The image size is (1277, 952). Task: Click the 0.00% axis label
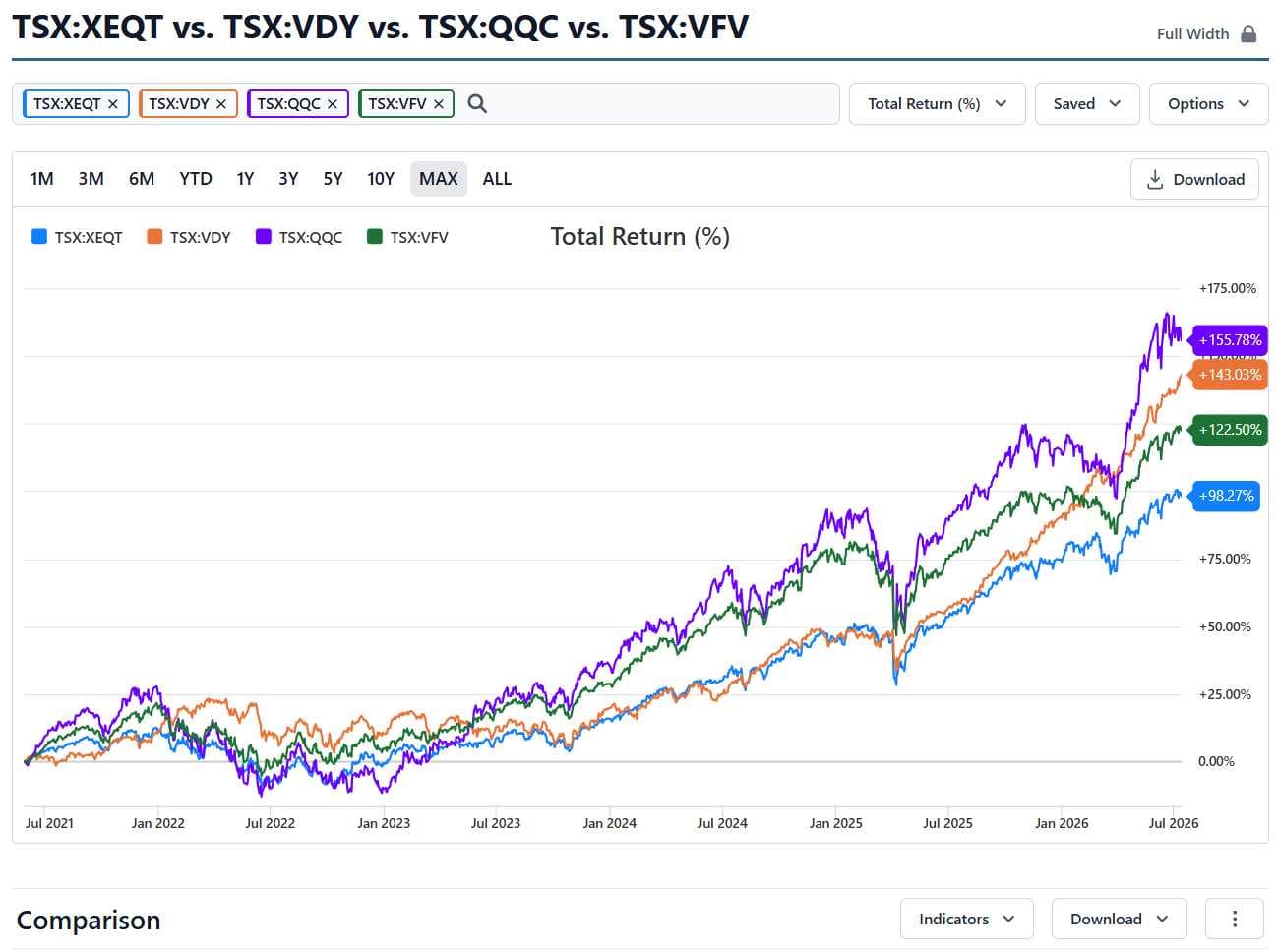click(x=1216, y=761)
